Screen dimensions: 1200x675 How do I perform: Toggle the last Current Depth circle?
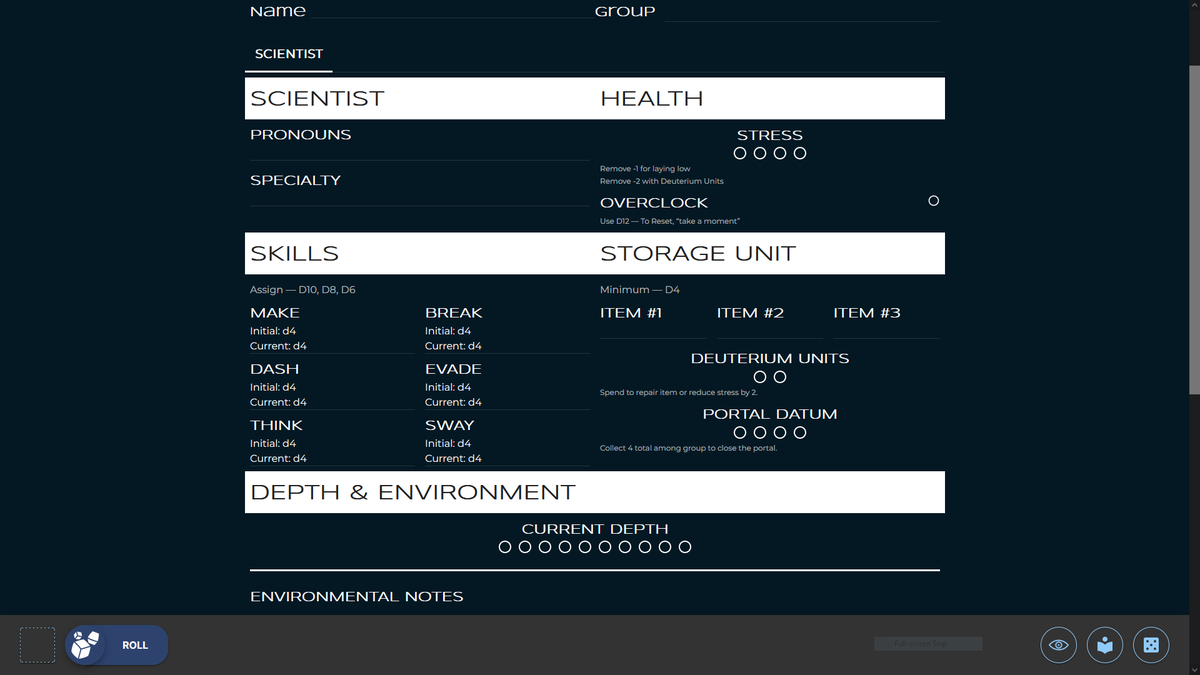point(685,547)
